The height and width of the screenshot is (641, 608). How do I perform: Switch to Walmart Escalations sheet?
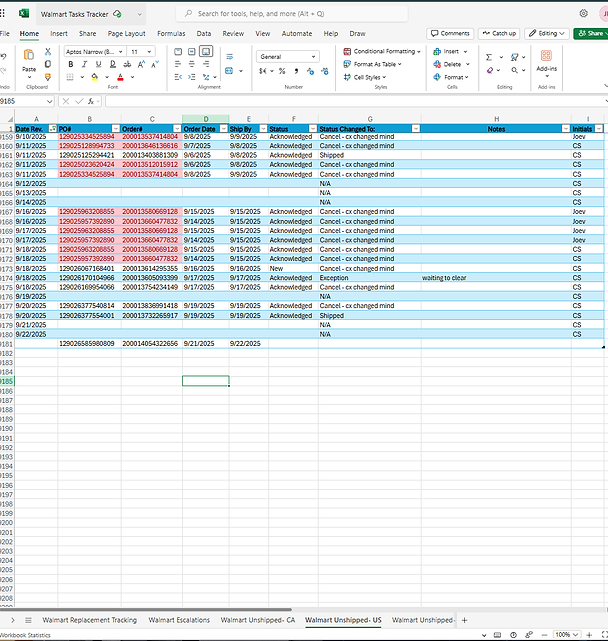[x=179, y=620]
